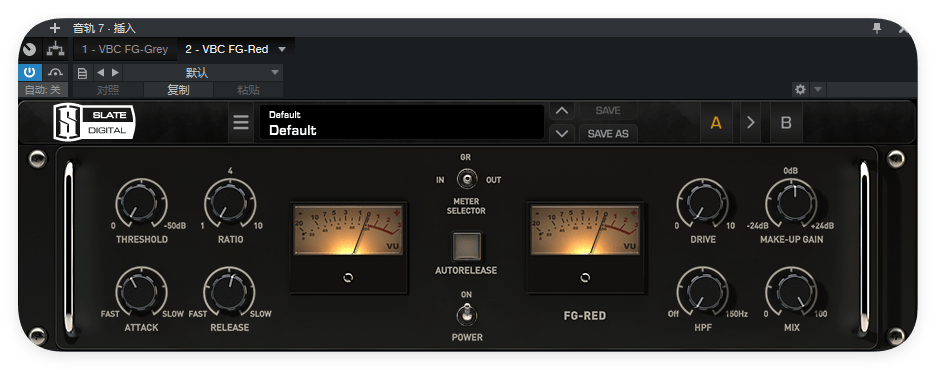The height and width of the screenshot is (370, 936).
Task: Go to previous preset with left arrow
Action: pyautogui.click(x=100, y=73)
